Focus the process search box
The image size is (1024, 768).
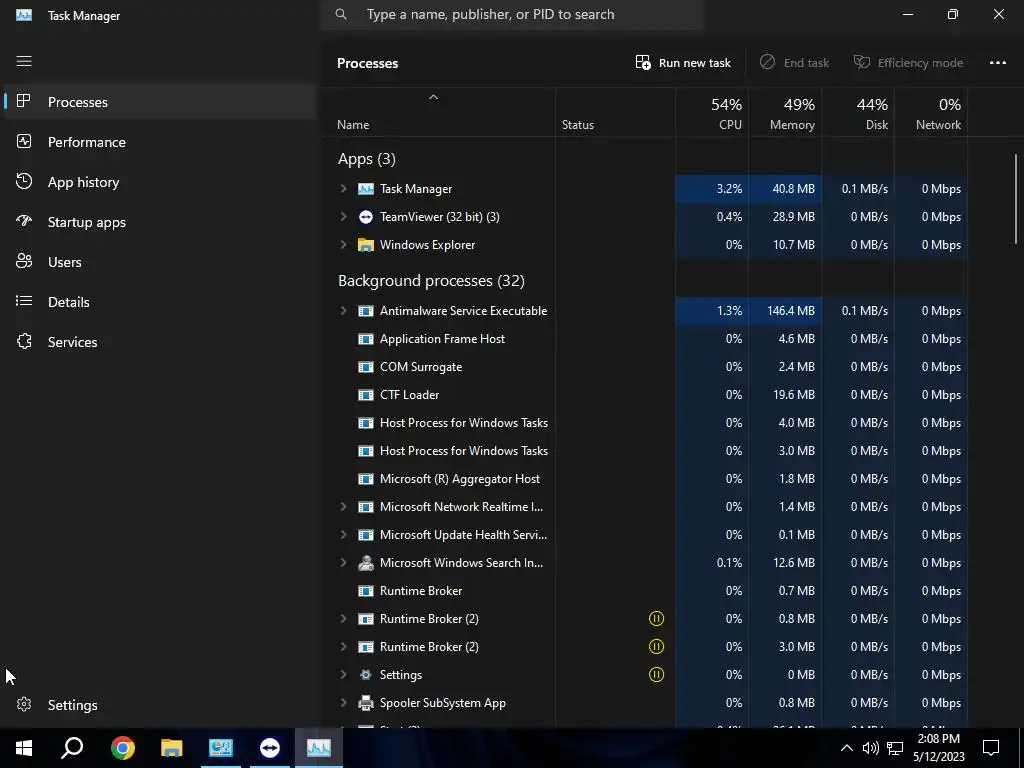click(512, 14)
